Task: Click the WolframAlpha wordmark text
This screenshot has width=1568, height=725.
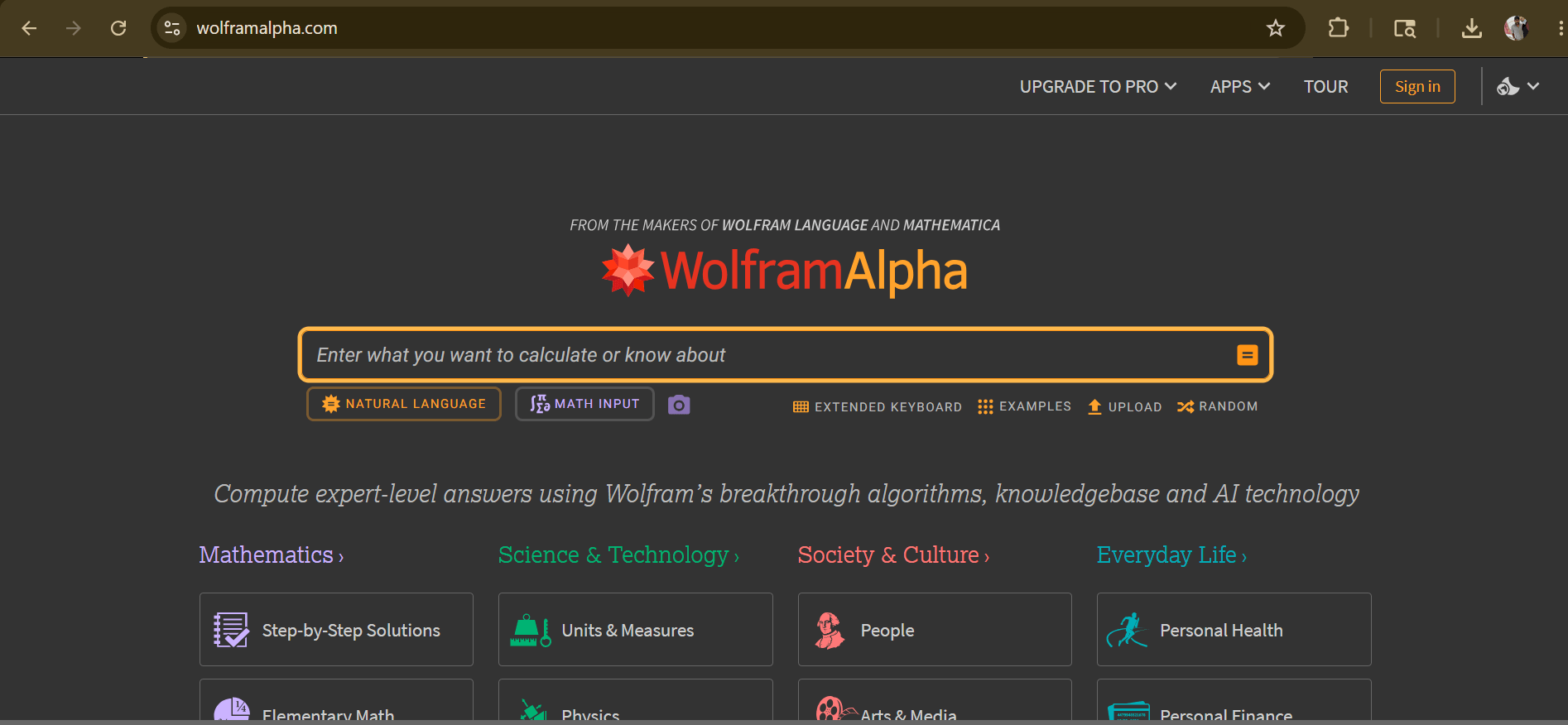Action: click(814, 271)
